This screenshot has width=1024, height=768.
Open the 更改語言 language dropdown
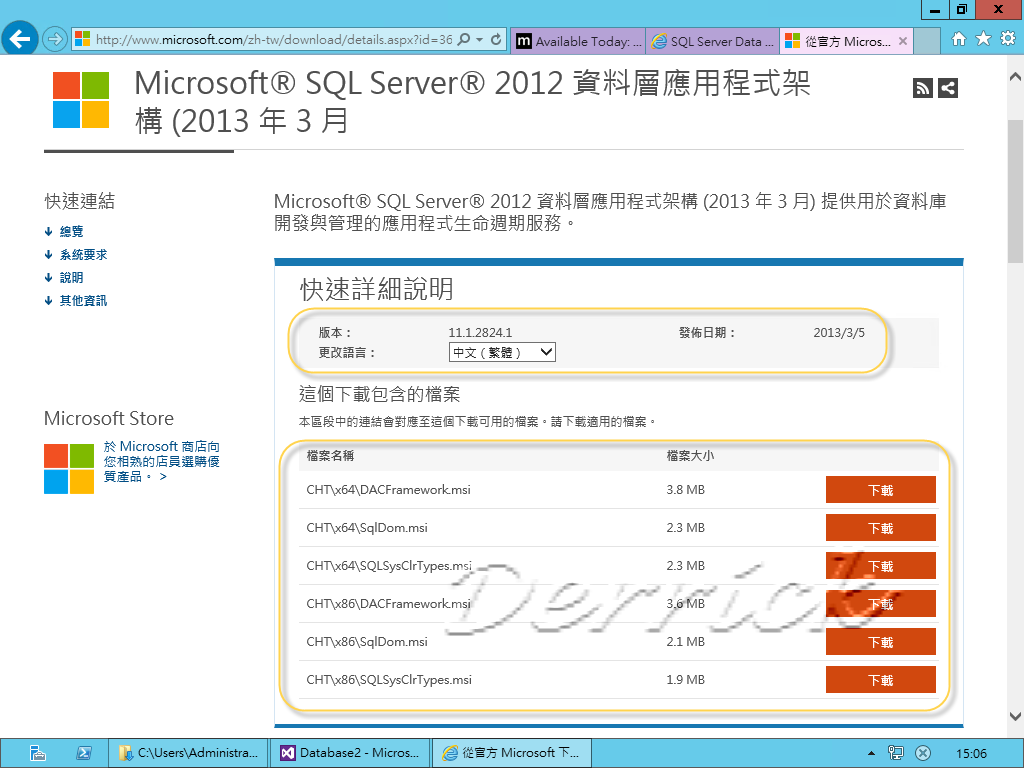point(501,352)
